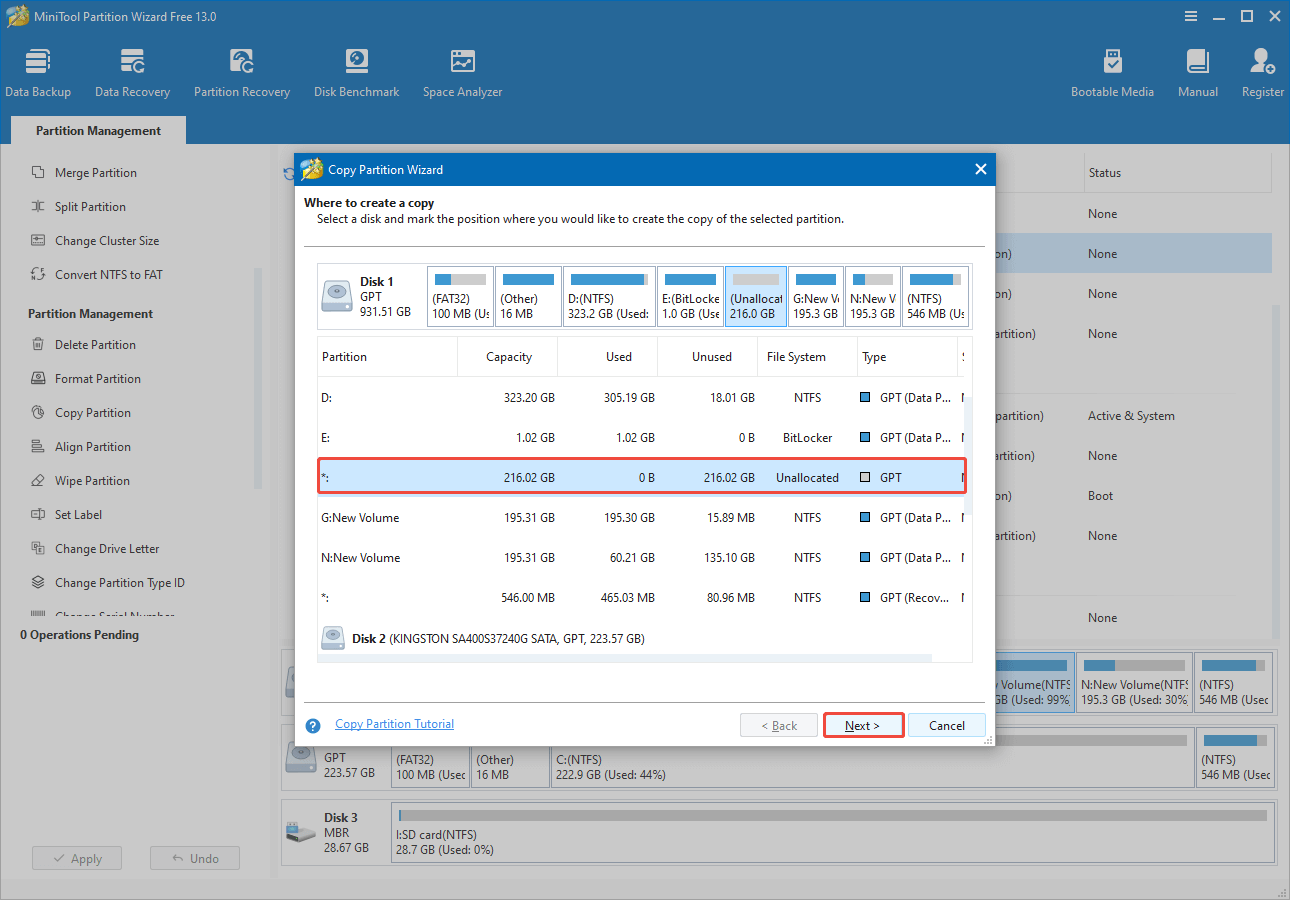The image size is (1290, 900).
Task: Launch Data Recovery
Action: coord(132,70)
